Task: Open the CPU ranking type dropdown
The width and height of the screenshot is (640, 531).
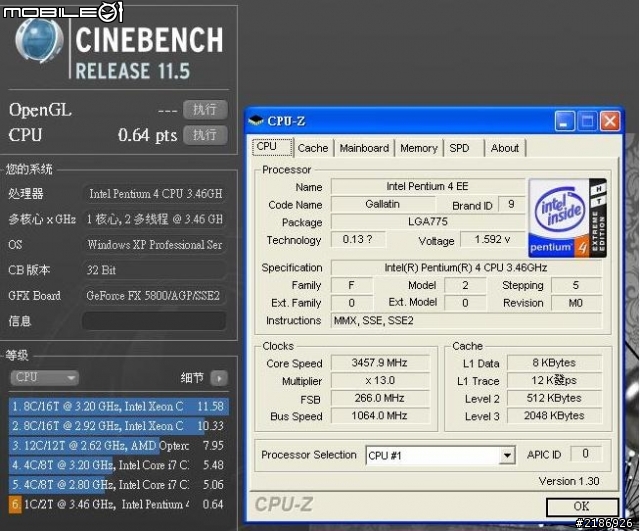Action: 44,378
